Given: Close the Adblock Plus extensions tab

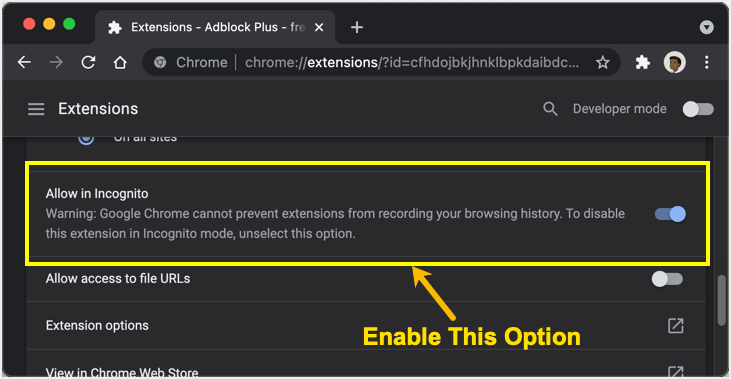Looking at the screenshot, I should 319,28.
